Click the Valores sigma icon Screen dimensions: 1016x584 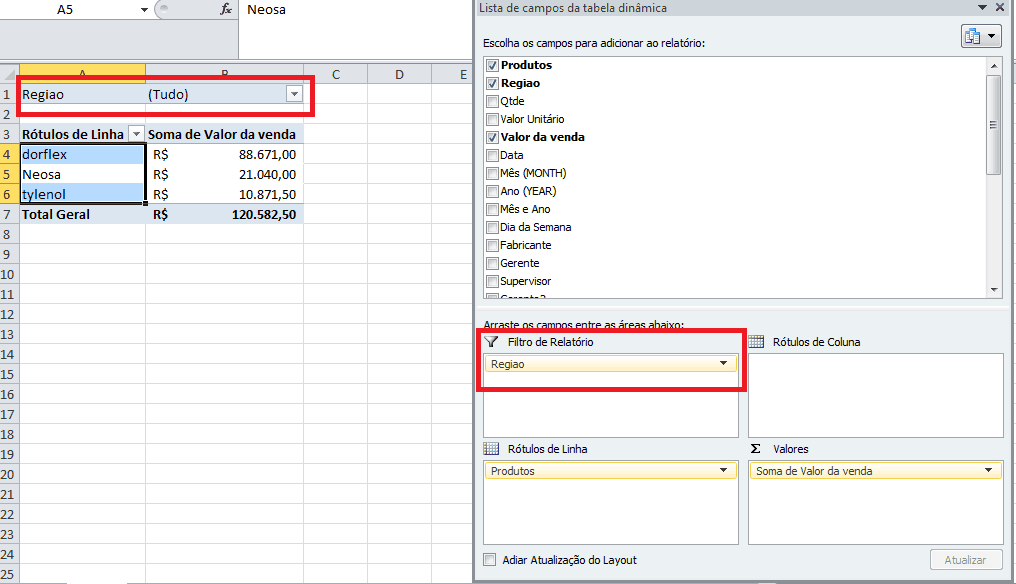pos(756,449)
